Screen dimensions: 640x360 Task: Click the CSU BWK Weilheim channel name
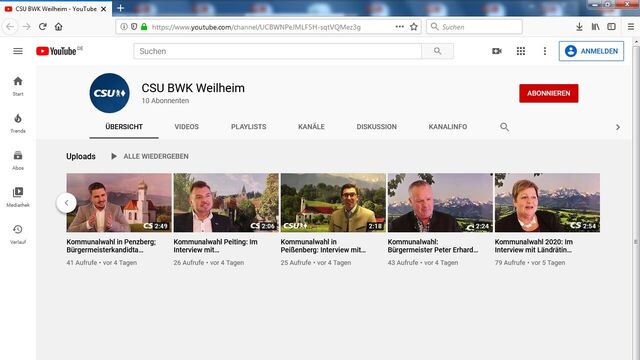click(x=193, y=88)
